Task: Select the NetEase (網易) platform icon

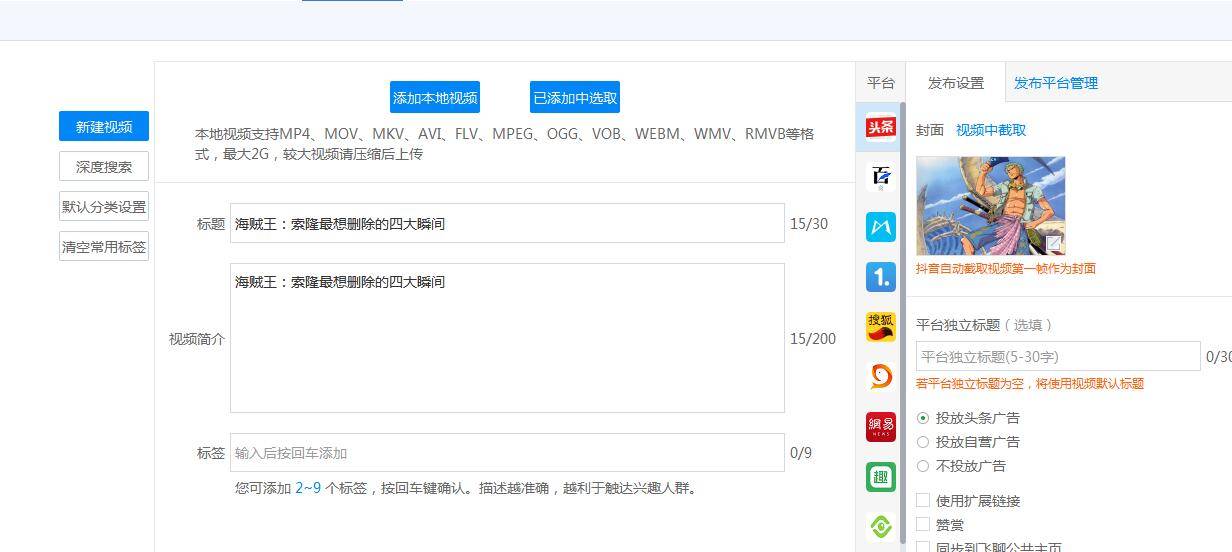Action: pos(880,427)
